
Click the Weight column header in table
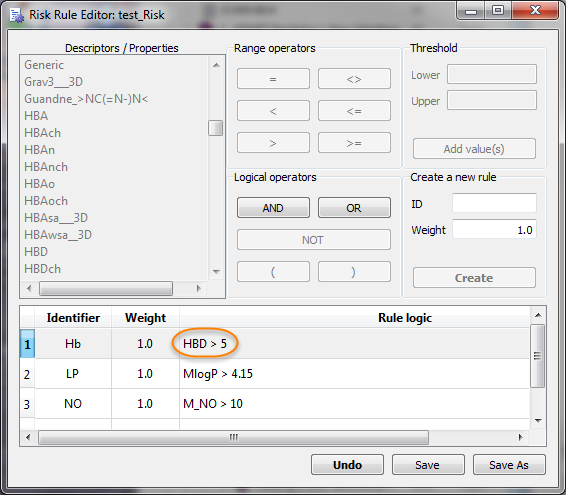pos(145,318)
